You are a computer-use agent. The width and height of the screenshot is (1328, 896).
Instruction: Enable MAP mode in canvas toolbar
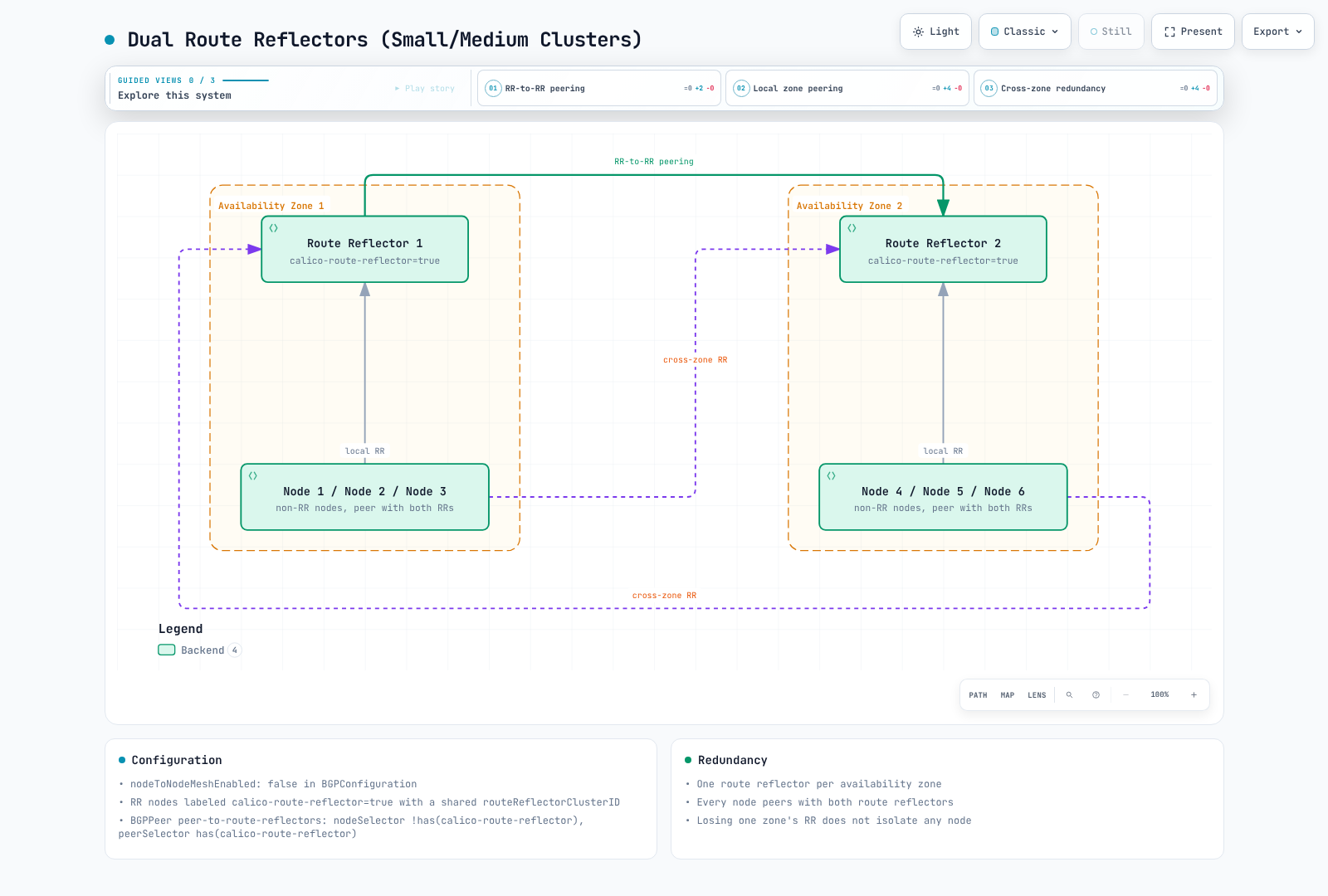pos(1008,695)
